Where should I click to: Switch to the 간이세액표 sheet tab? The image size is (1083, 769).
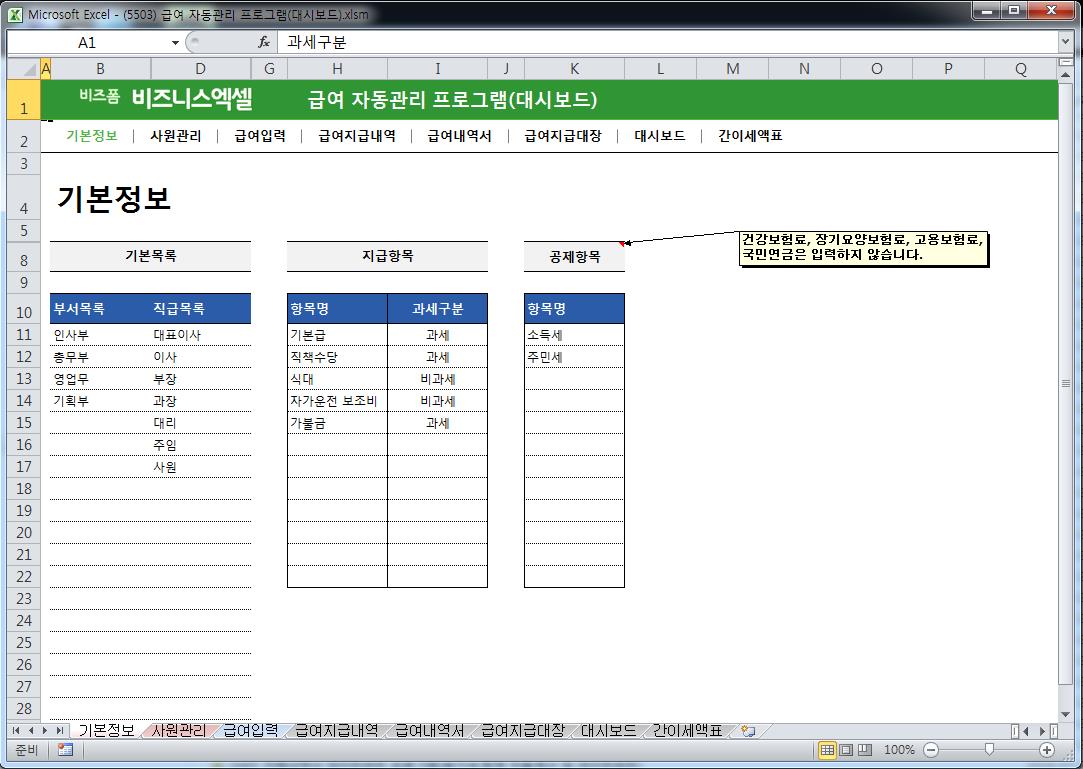pos(687,730)
